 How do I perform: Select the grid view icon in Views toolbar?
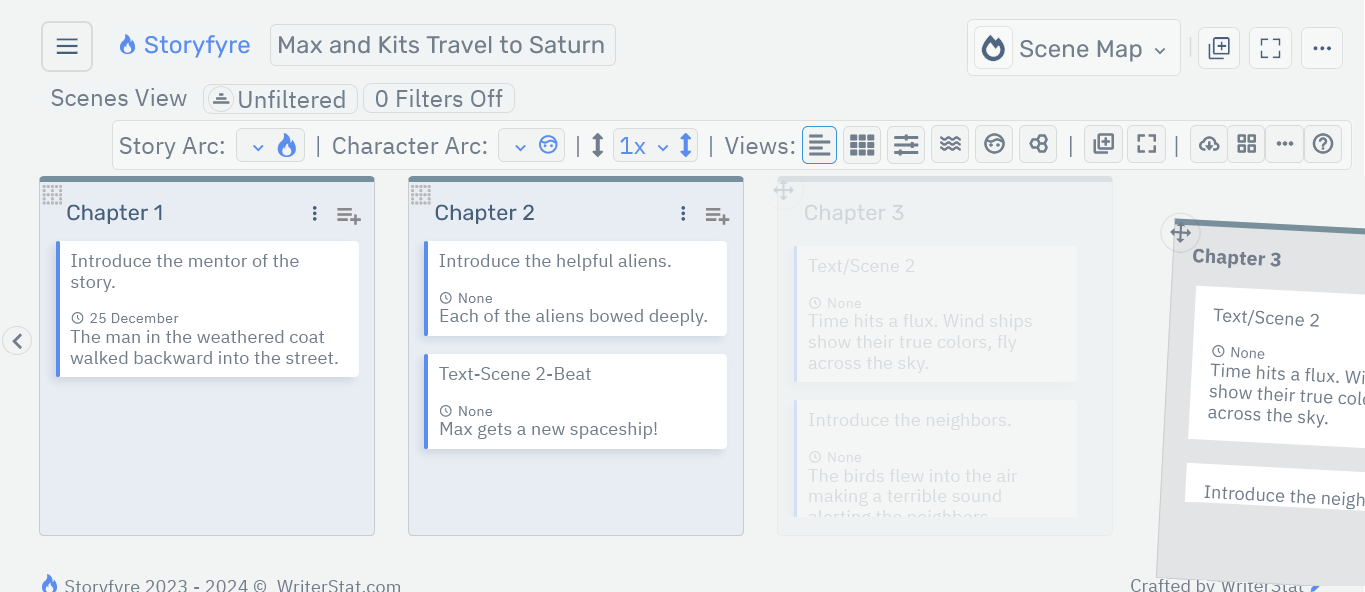click(x=861, y=144)
